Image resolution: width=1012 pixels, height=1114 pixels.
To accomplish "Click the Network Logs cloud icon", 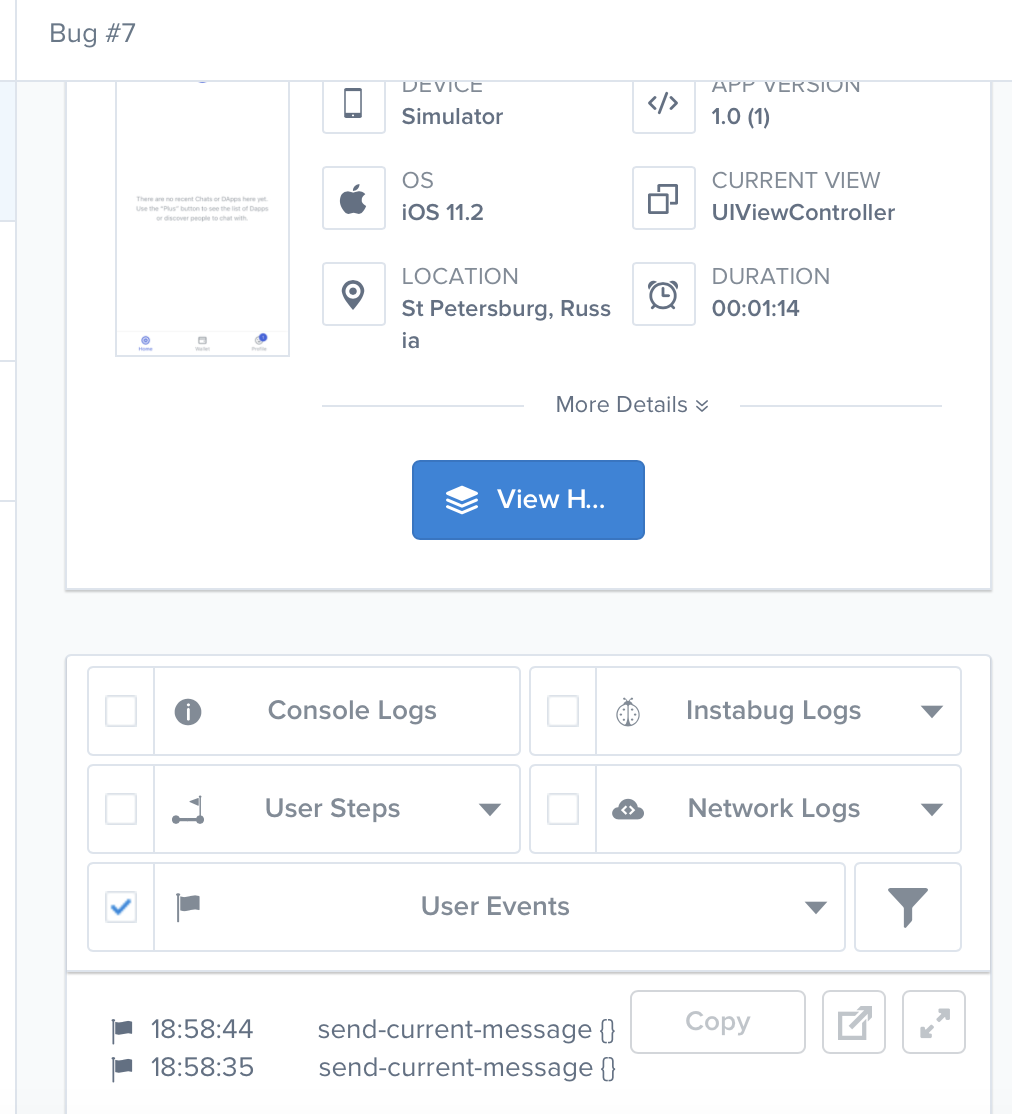I will coord(628,809).
